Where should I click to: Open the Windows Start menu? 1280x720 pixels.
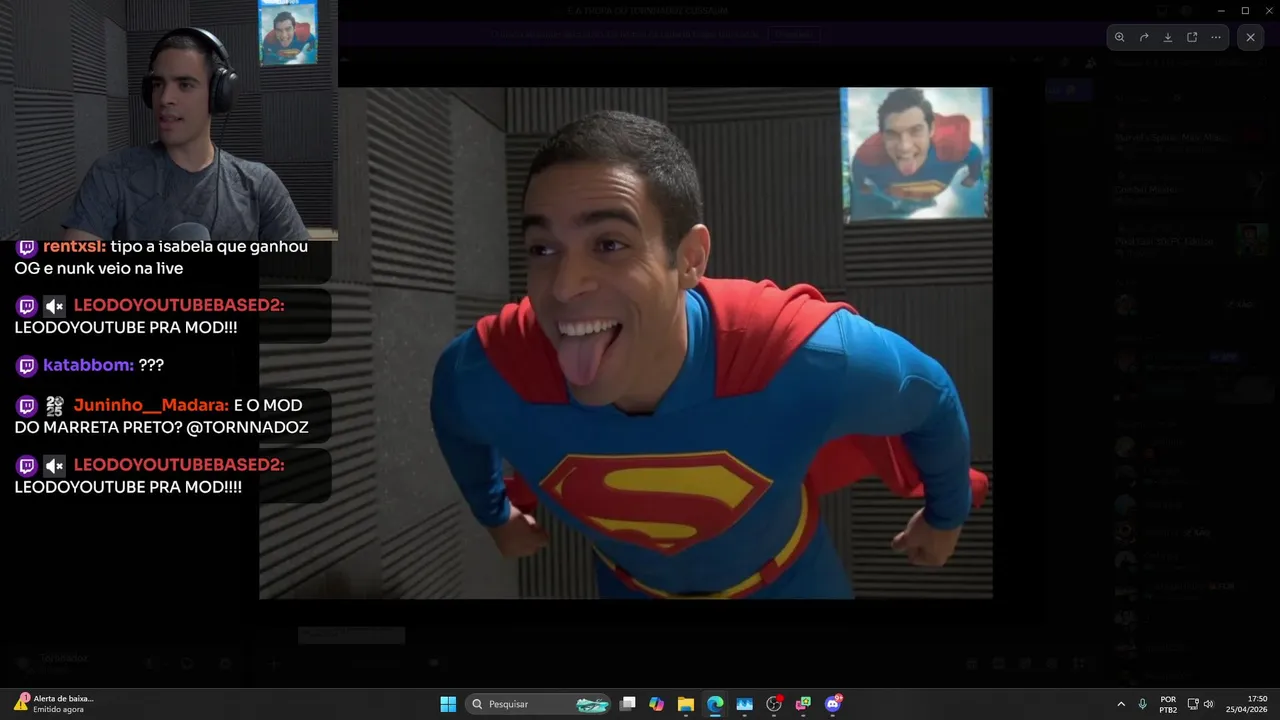click(448, 704)
